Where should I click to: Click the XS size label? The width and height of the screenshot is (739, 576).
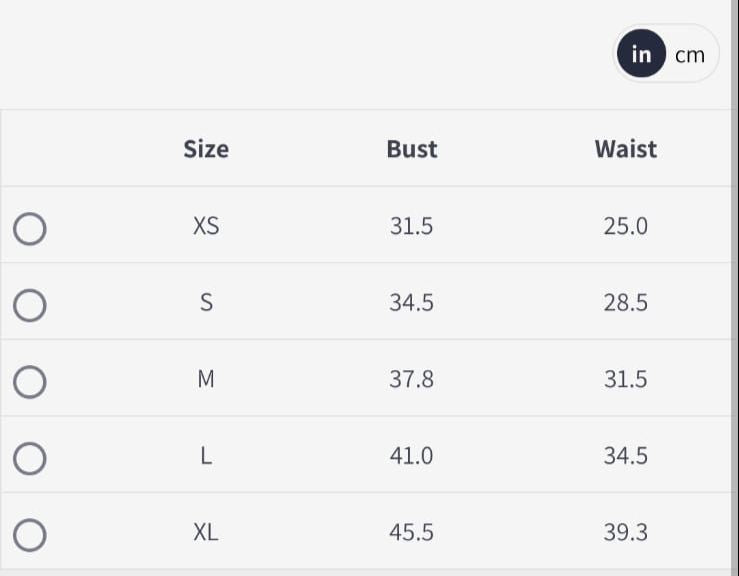pyautogui.click(x=206, y=226)
